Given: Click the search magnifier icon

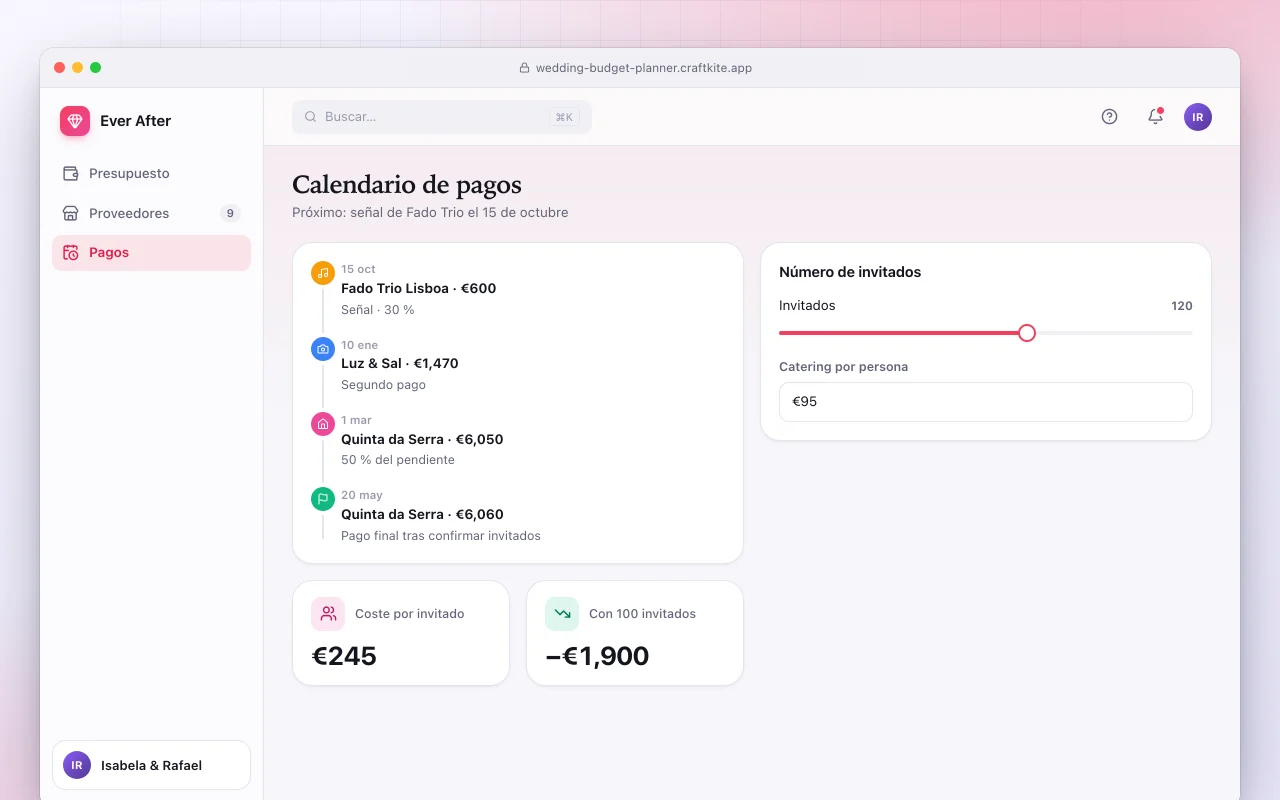Looking at the screenshot, I should [311, 117].
